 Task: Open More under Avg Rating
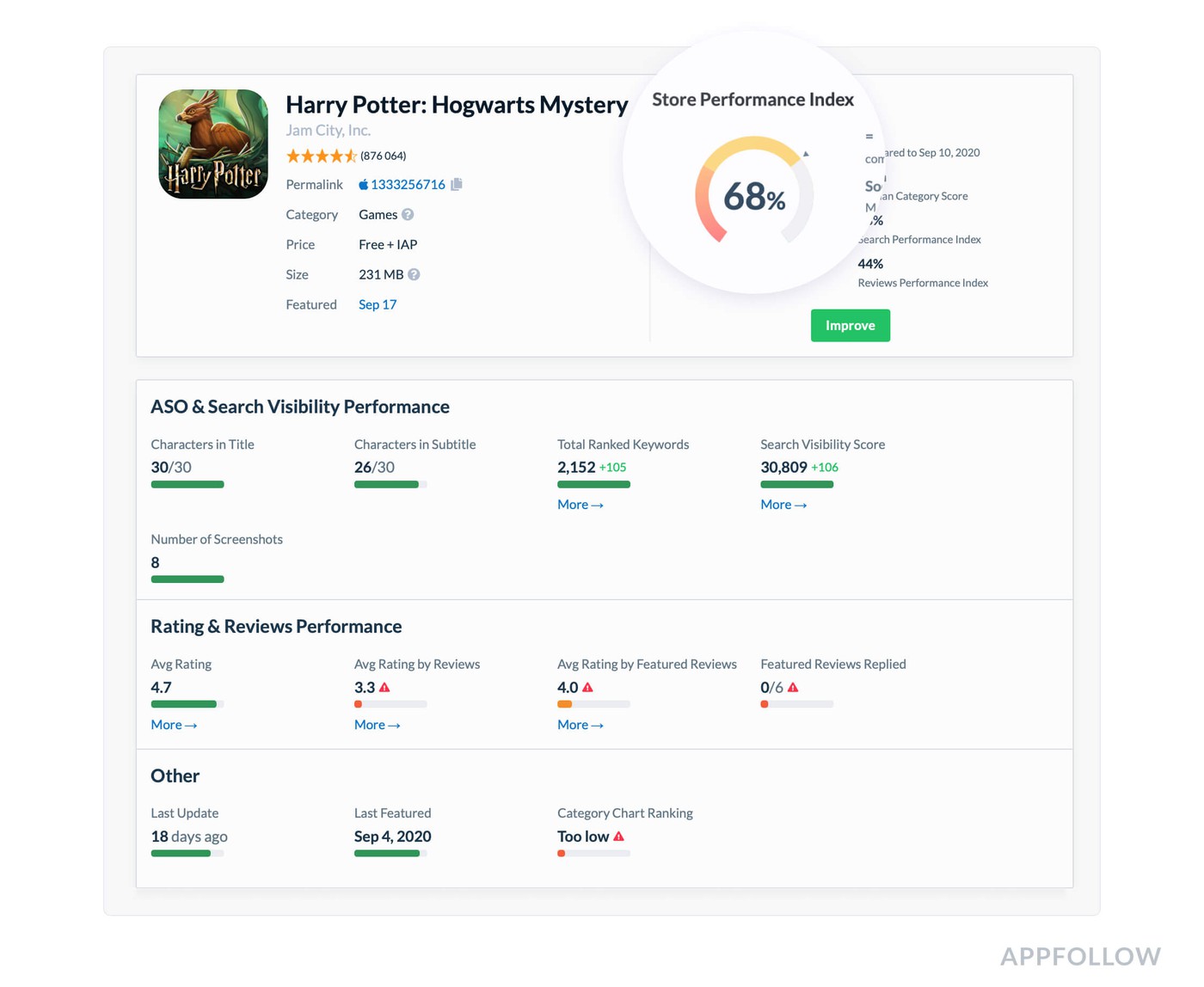point(174,725)
